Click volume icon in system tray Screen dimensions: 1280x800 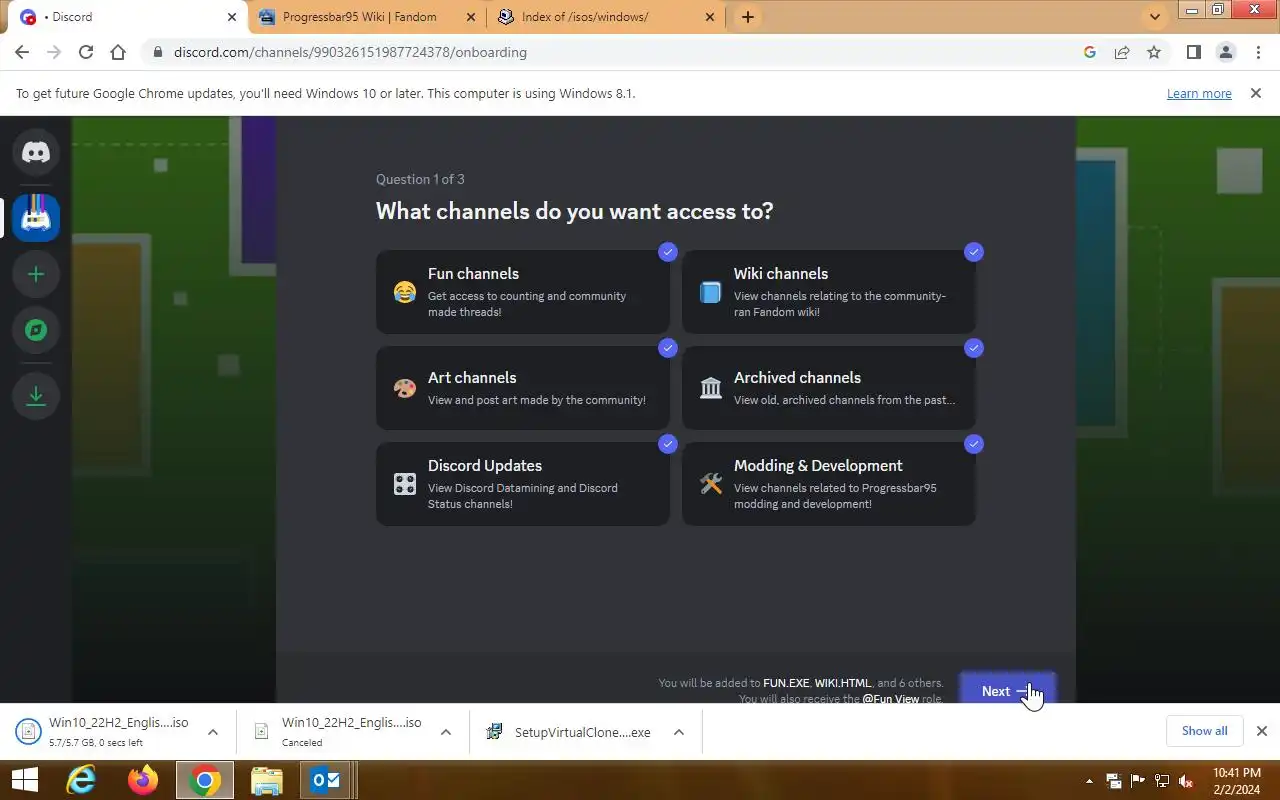pyautogui.click(x=1186, y=781)
